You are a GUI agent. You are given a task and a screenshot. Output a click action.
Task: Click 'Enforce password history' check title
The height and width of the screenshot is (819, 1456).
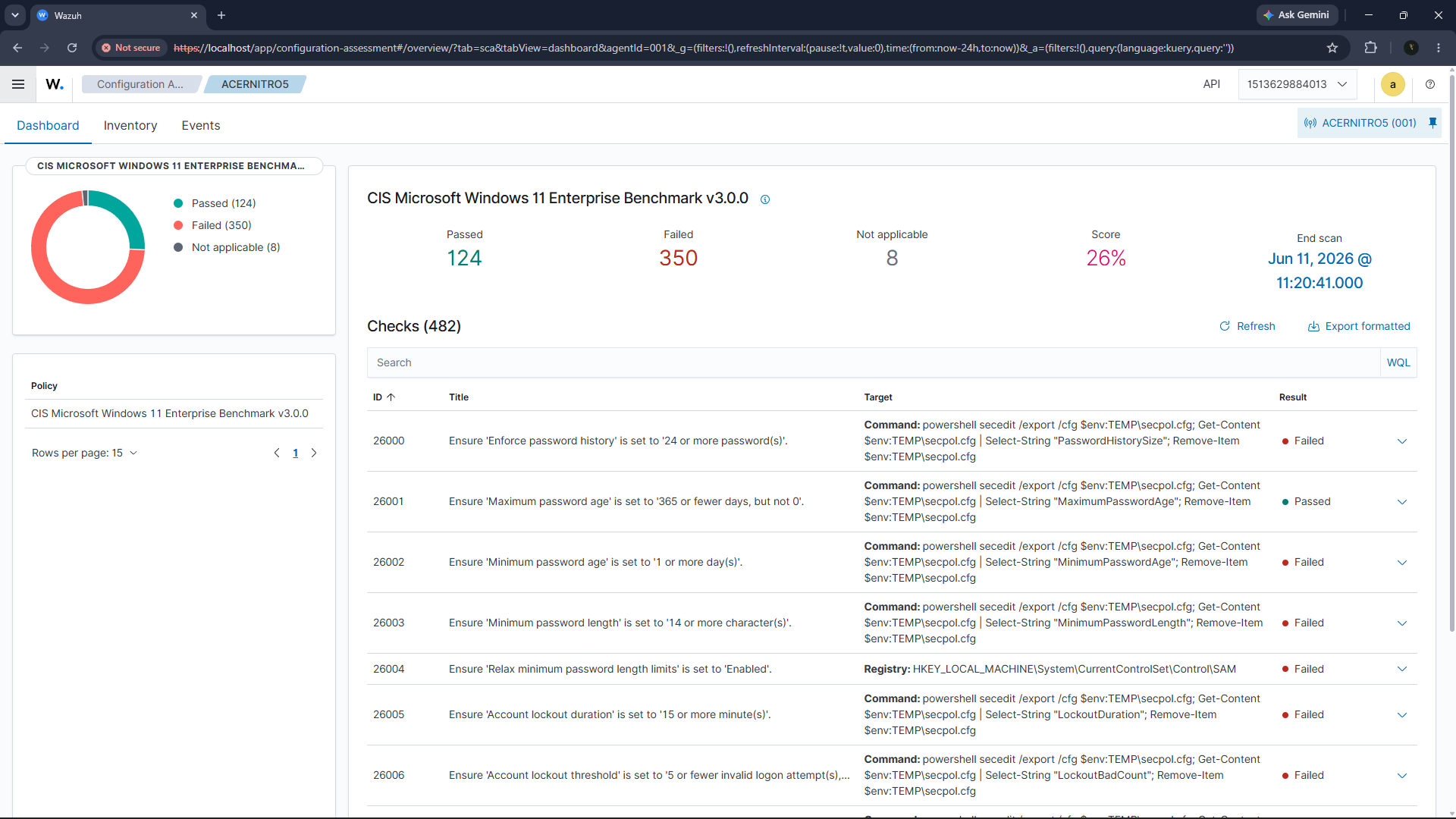(x=618, y=441)
